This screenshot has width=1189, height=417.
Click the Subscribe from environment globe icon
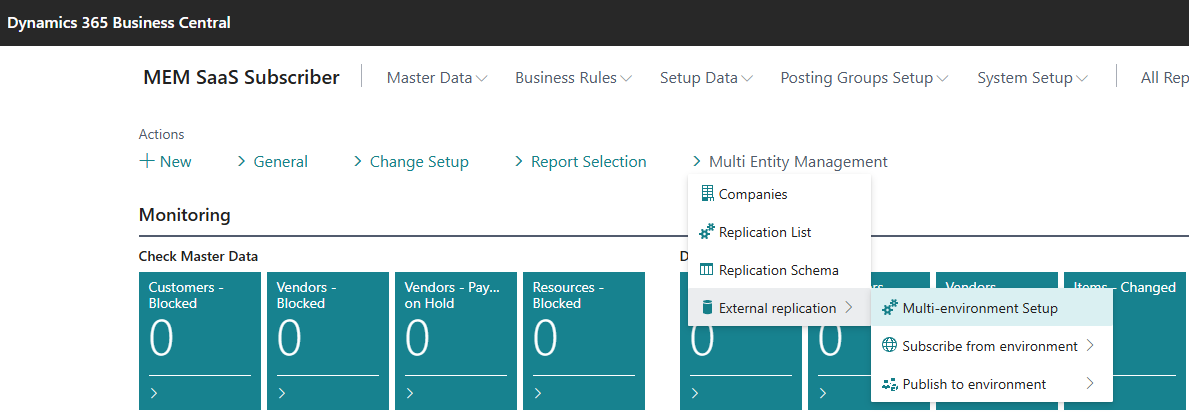pos(890,346)
